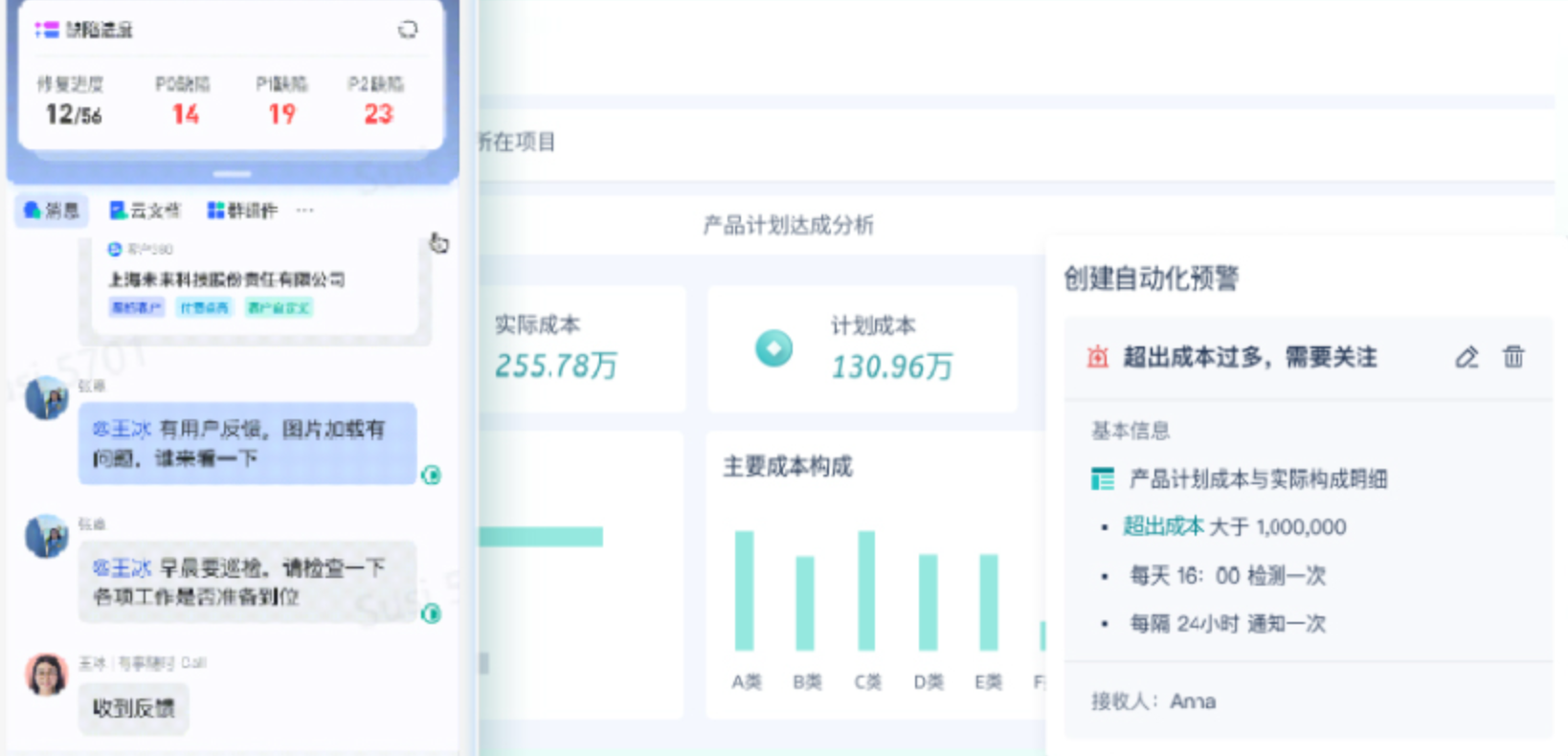1568x756 pixels.
Task: Click the green tag on company card
Action: pos(279,307)
